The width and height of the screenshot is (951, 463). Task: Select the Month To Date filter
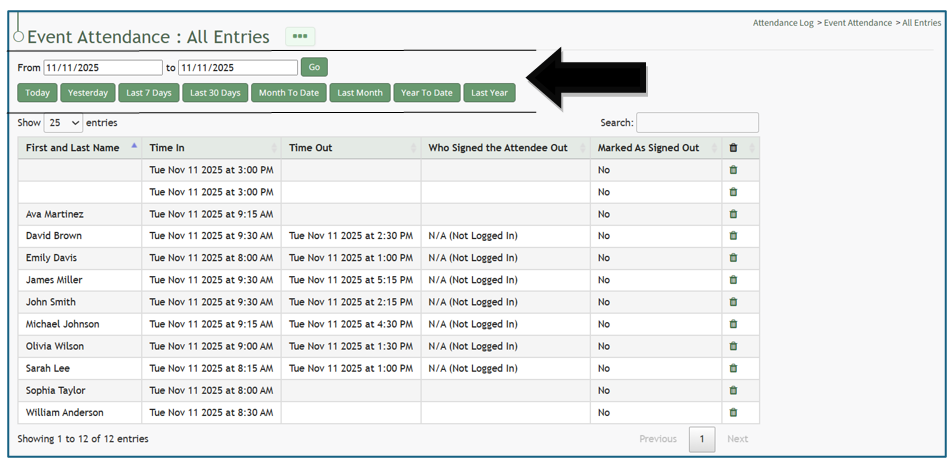coord(288,93)
